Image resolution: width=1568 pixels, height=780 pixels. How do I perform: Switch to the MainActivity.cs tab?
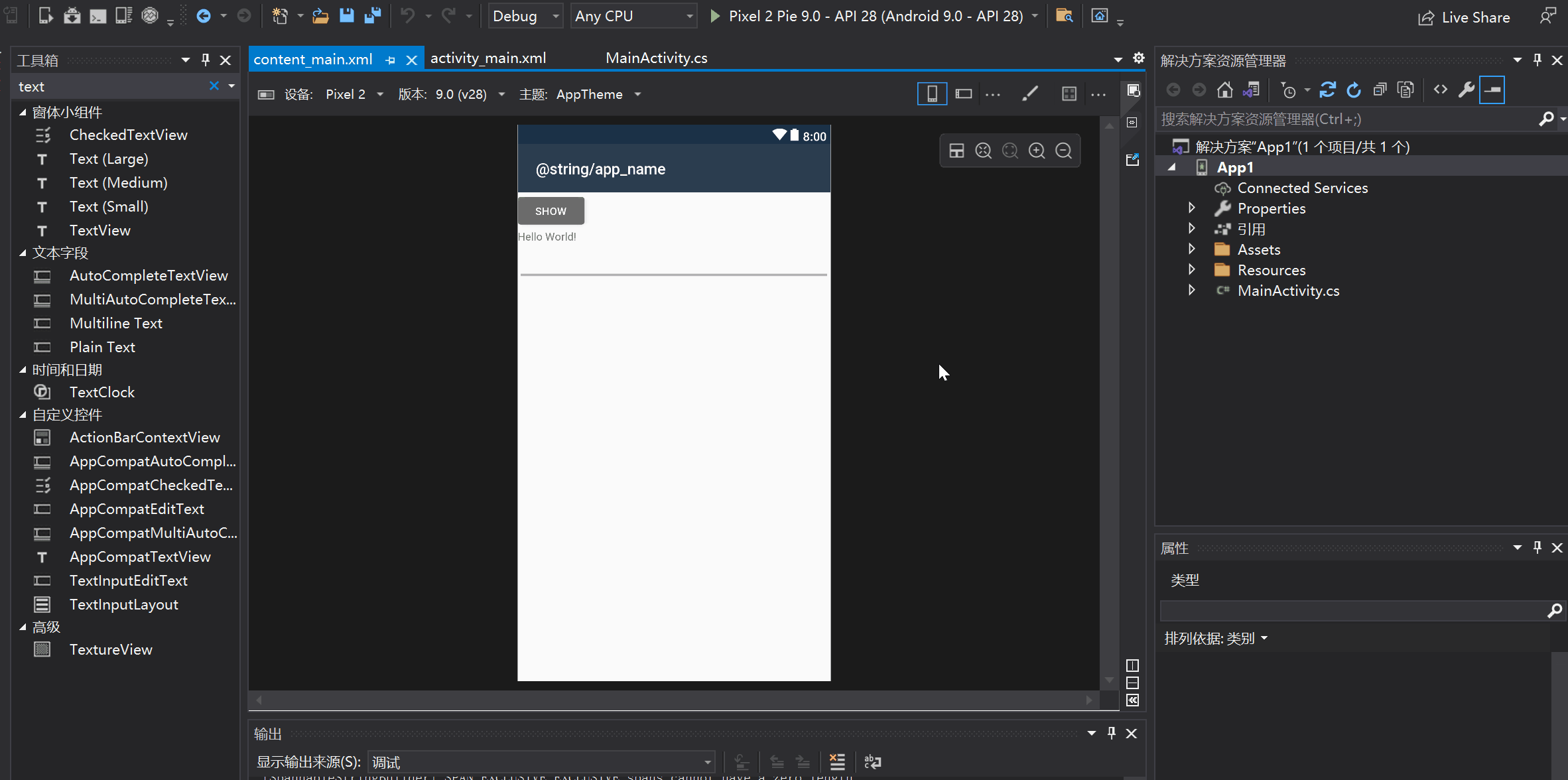point(655,57)
